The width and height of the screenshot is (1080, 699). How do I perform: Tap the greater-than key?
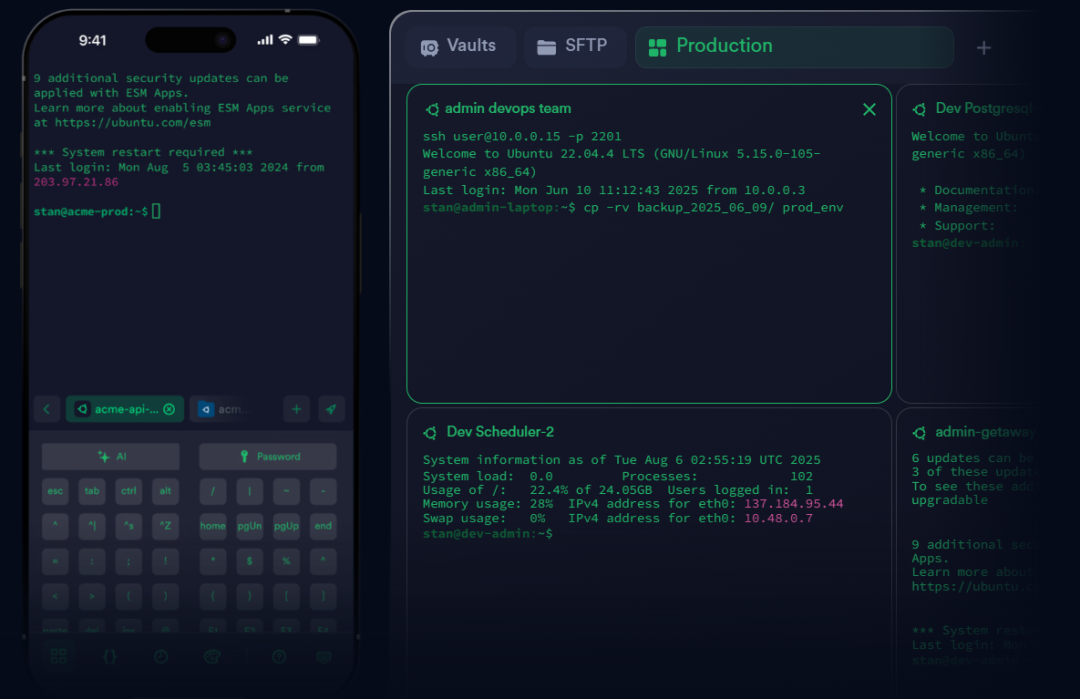(x=92, y=596)
